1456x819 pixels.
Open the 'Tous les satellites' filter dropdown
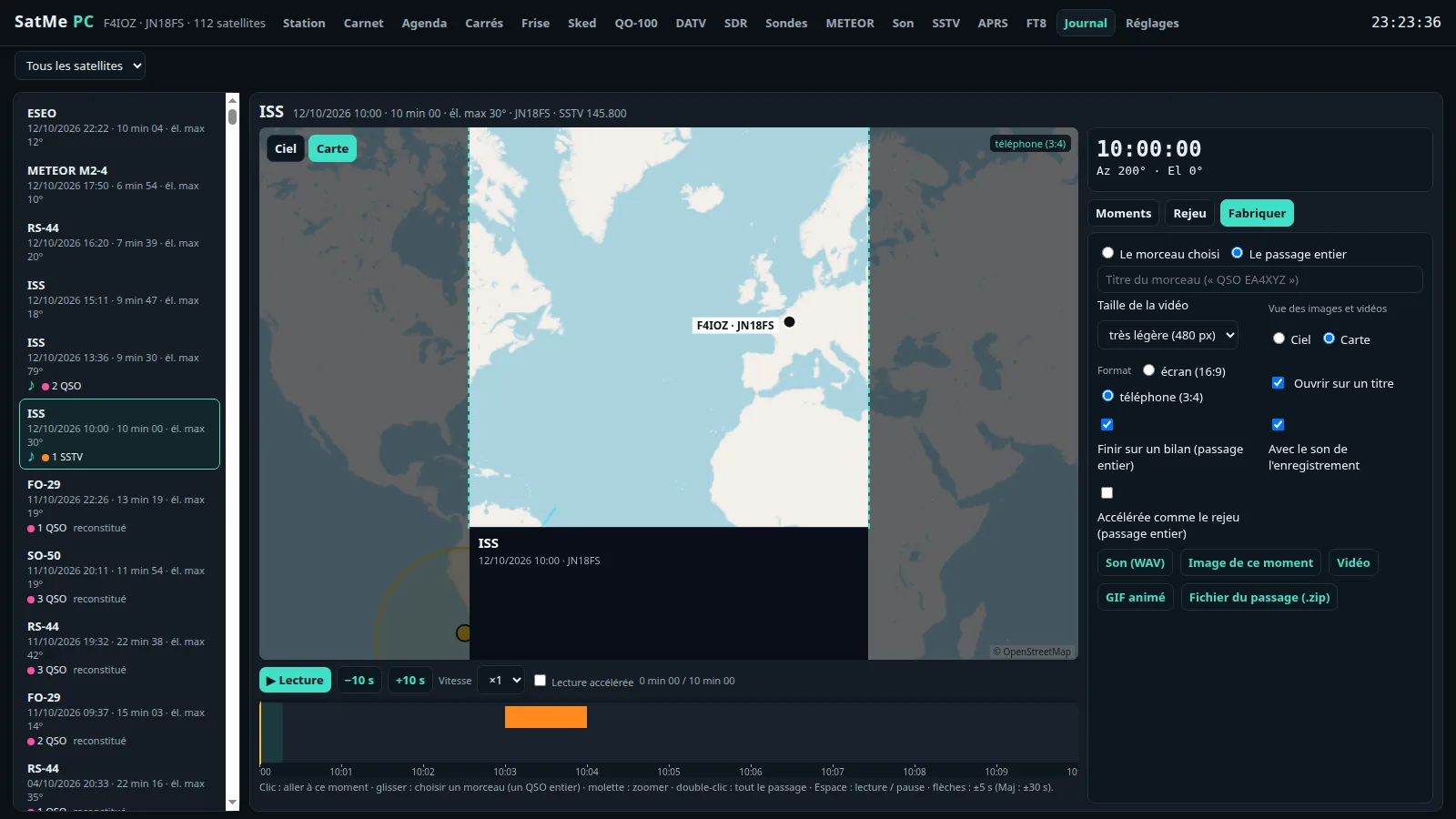pos(80,66)
